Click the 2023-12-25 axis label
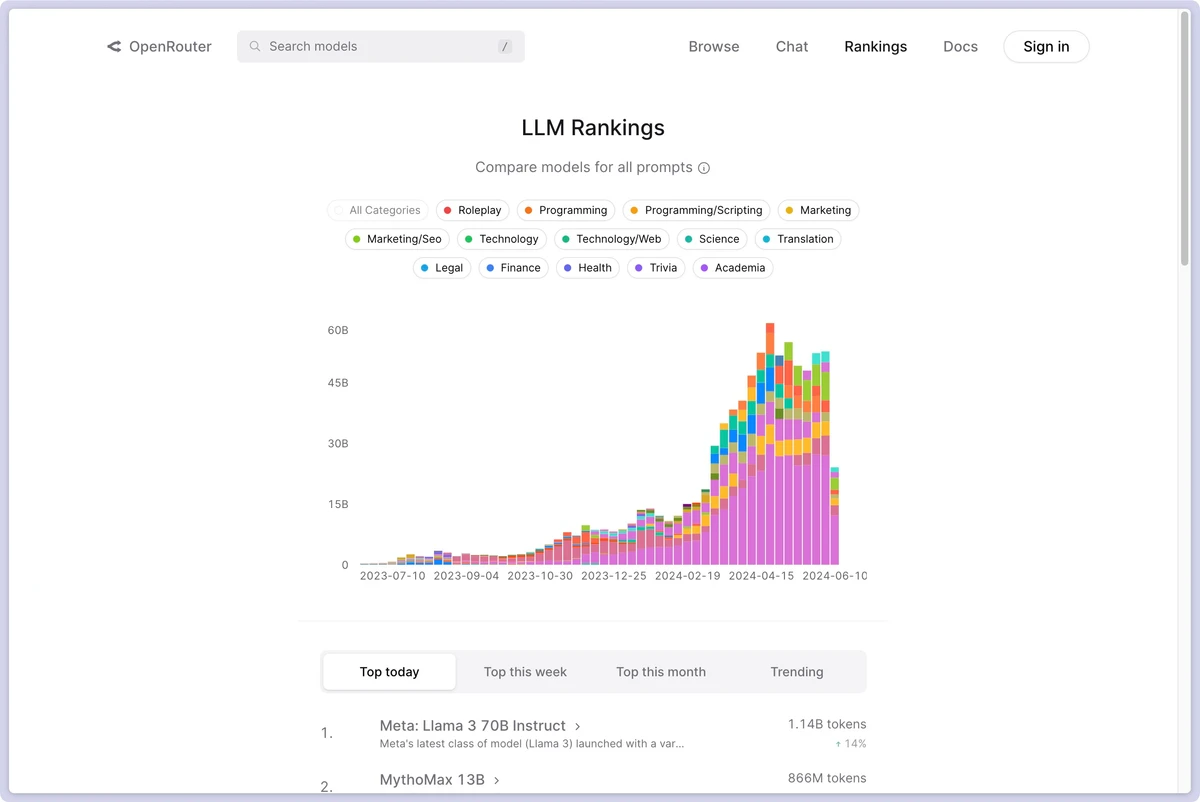Viewport: 1200px width, 802px height. pos(614,576)
